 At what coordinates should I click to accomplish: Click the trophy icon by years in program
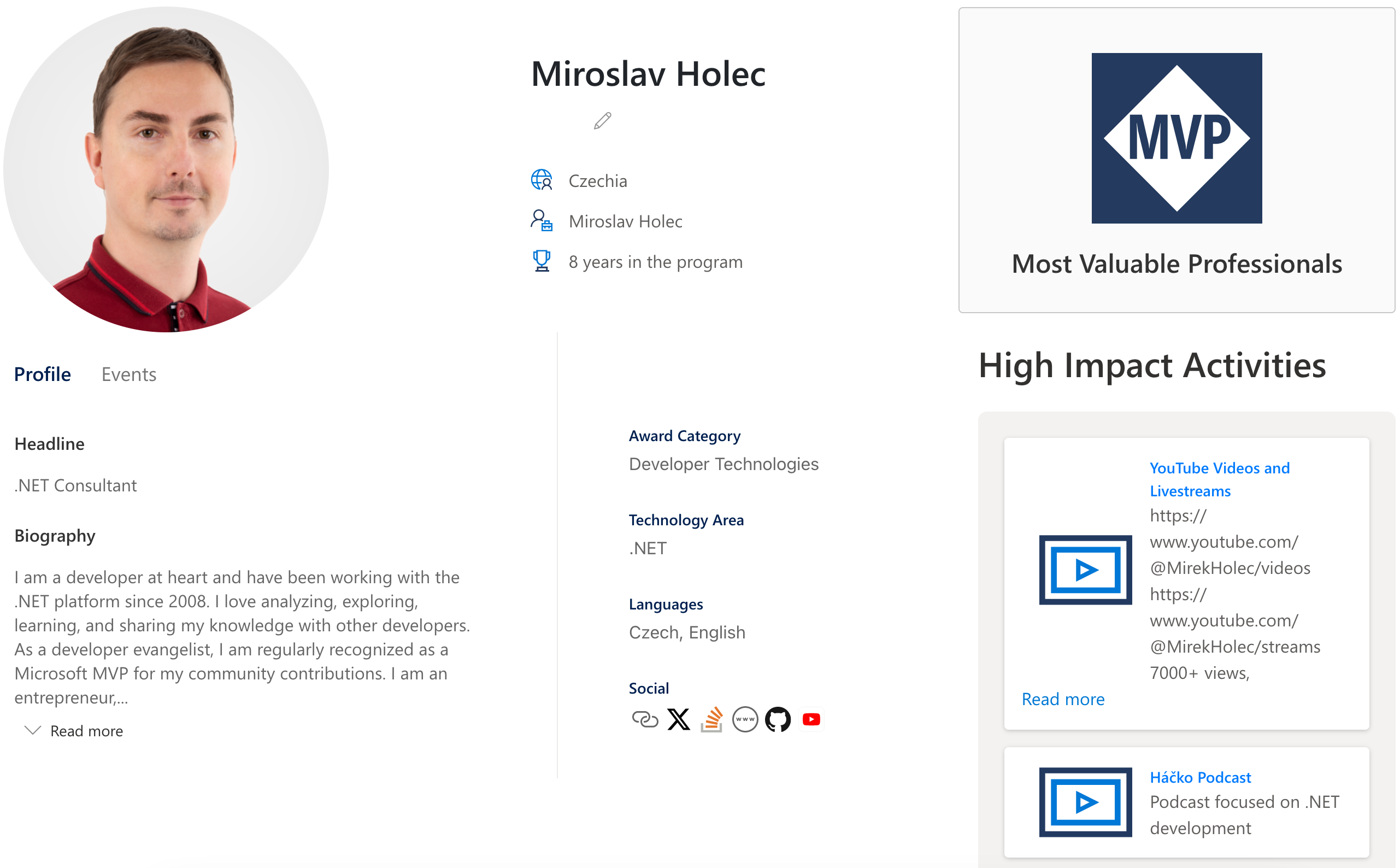pos(541,261)
